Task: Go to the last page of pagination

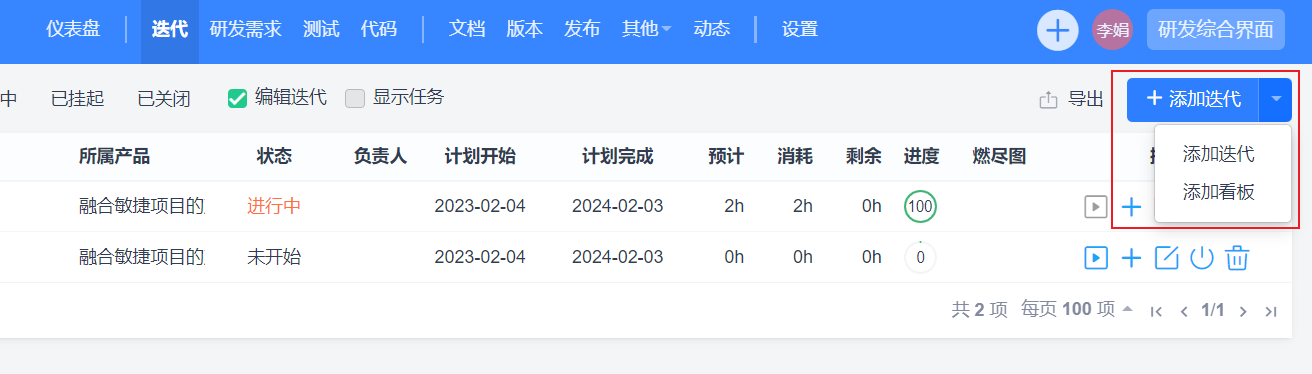Action: 1271,311
